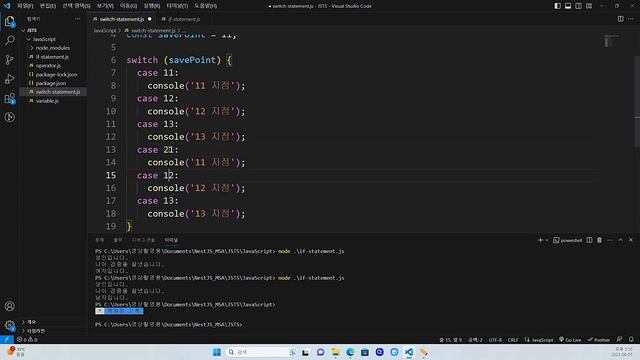
Task: Toggle primary sidebar layout button
Action: point(558,6)
